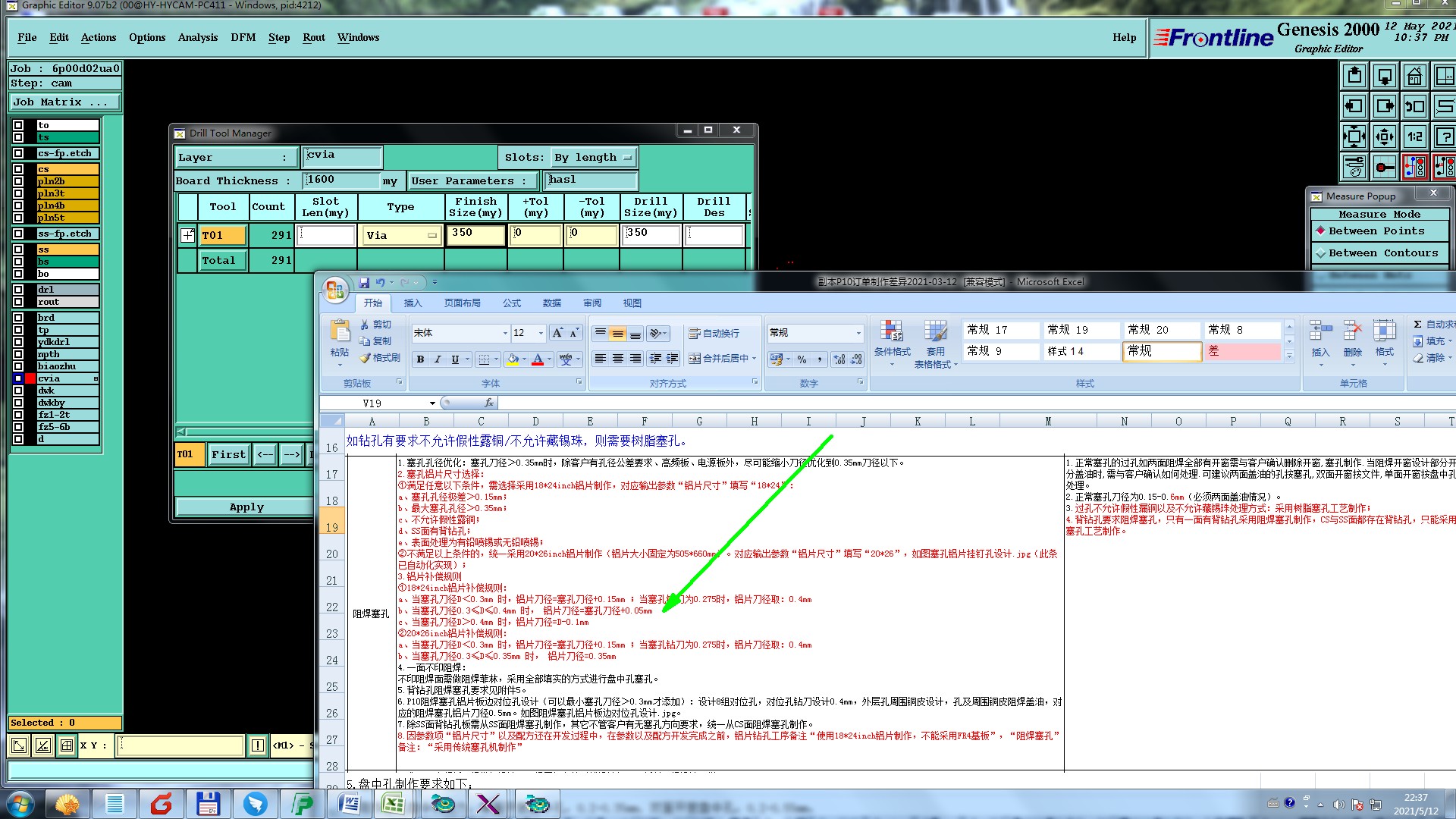Click the question mark help icon
This screenshot has height=819, width=1456.
(1445, 136)
